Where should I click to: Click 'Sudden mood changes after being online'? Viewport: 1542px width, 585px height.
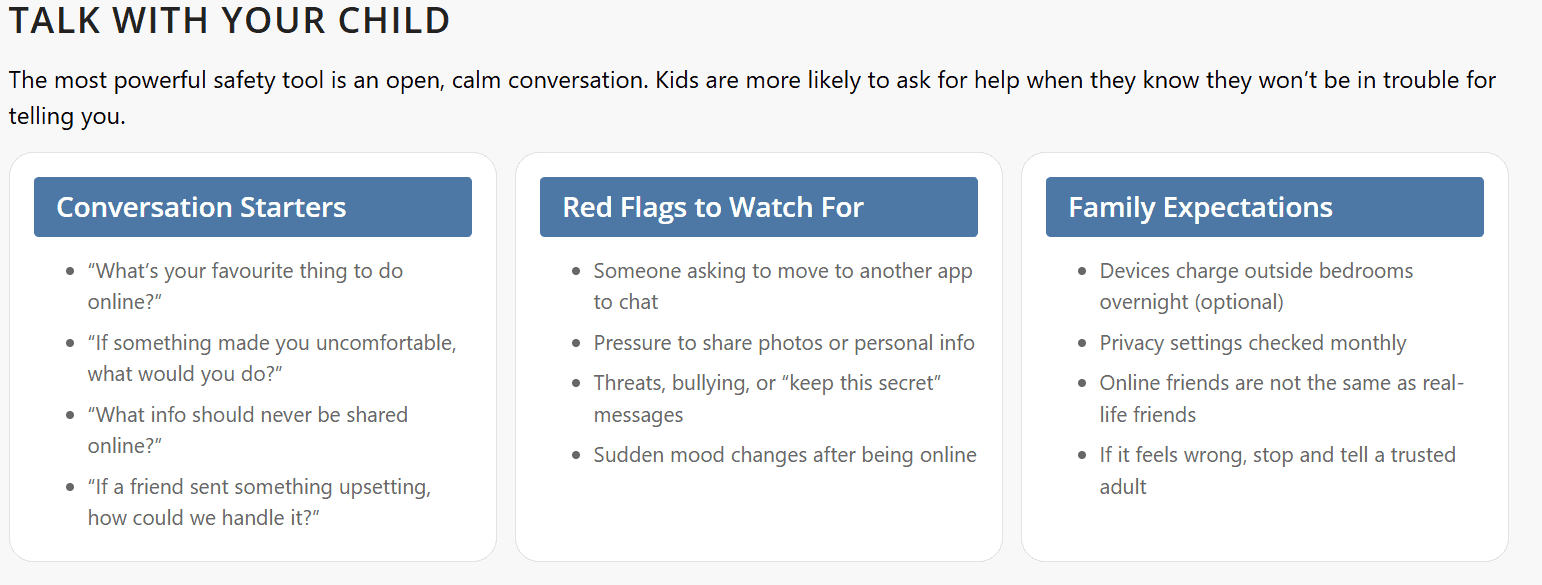point(785,455)
